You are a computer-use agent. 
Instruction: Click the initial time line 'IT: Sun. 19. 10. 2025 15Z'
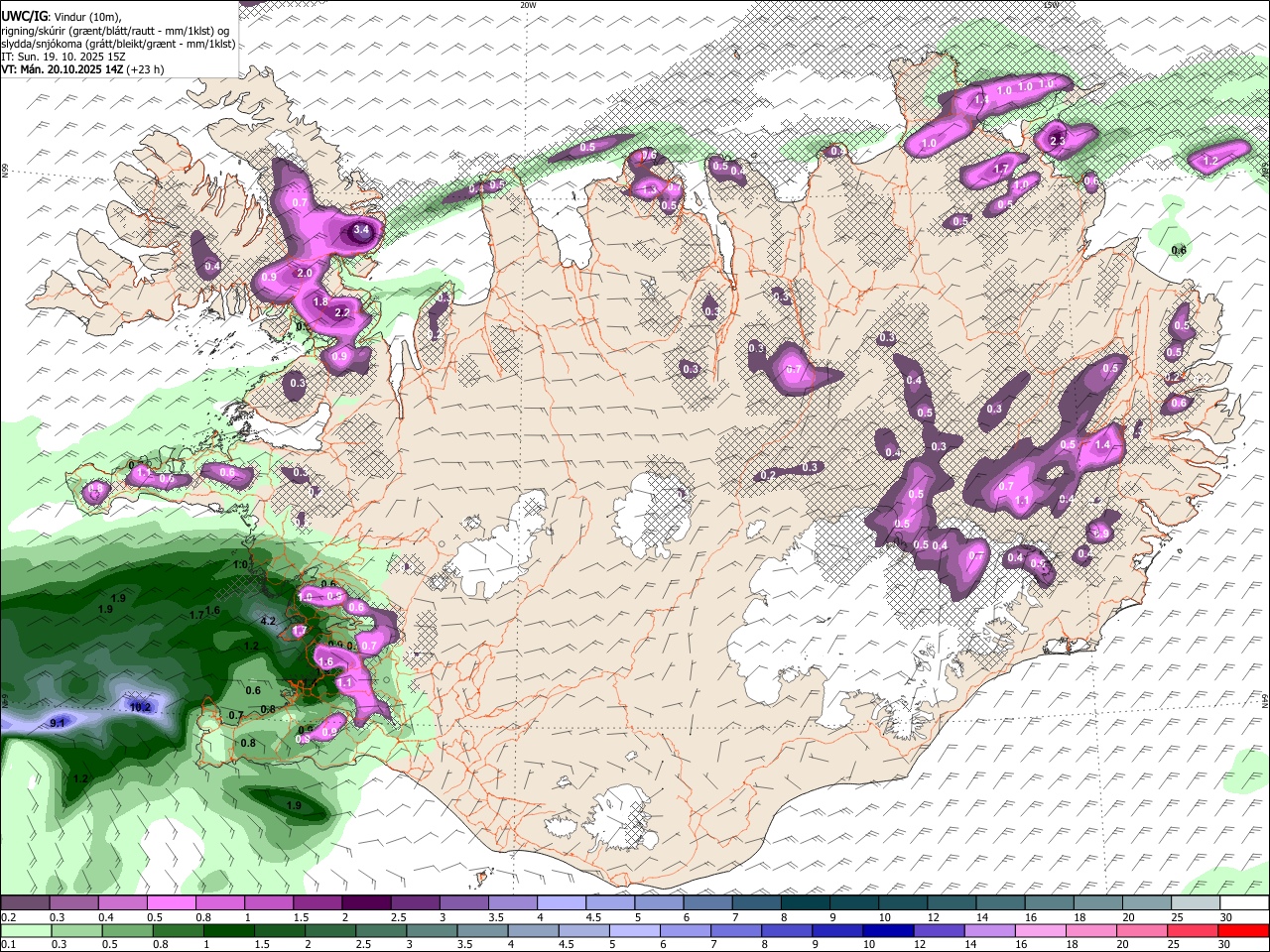tap(63, 57)
